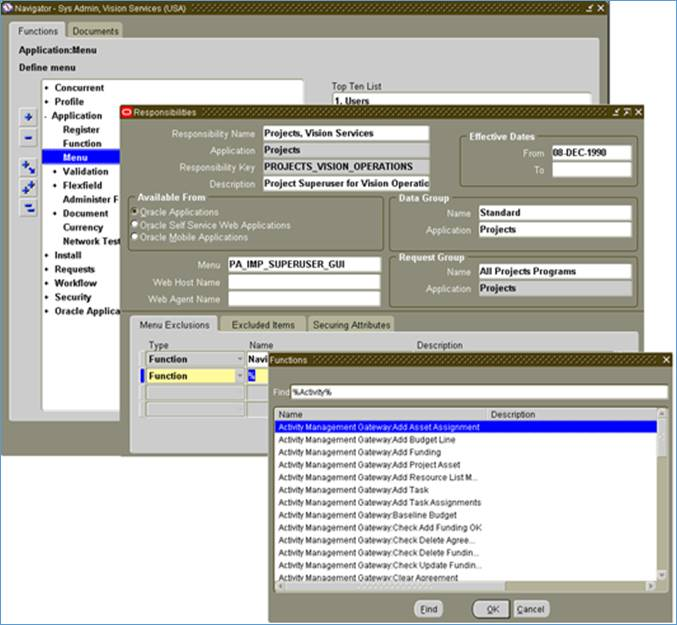Select the Requests item in Navigator tree
Viewport: 677px width, 625px height.
coord(74,269)
